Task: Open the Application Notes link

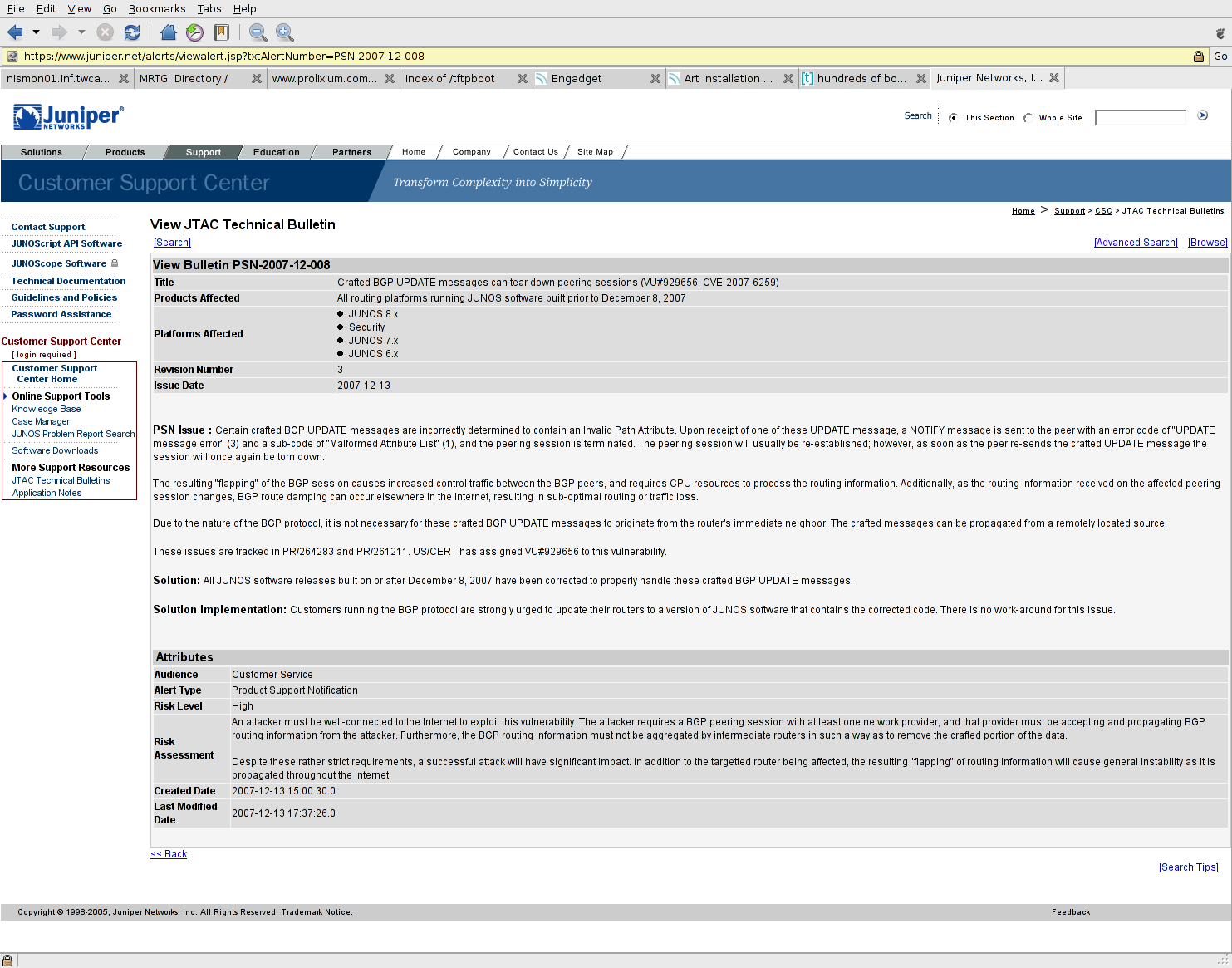Action: (x=47, y=493)
